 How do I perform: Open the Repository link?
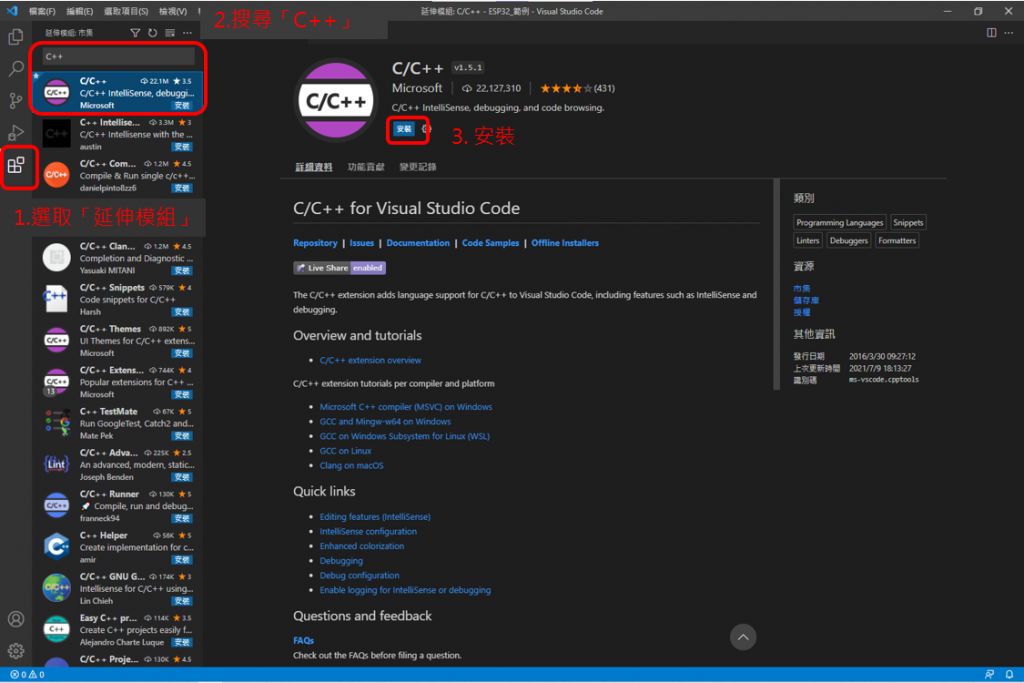click(x=315, y=243)
